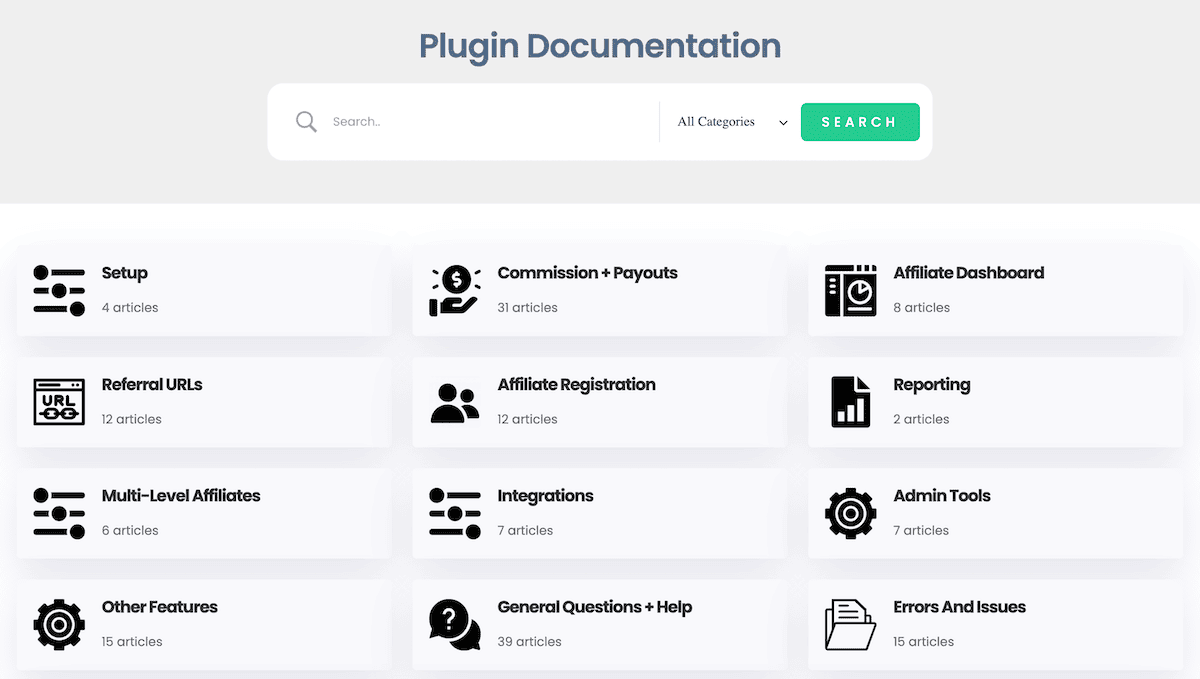Open the Affiliate Registration title
Viewport: 1200px width, 679px height.
point(577,385)
